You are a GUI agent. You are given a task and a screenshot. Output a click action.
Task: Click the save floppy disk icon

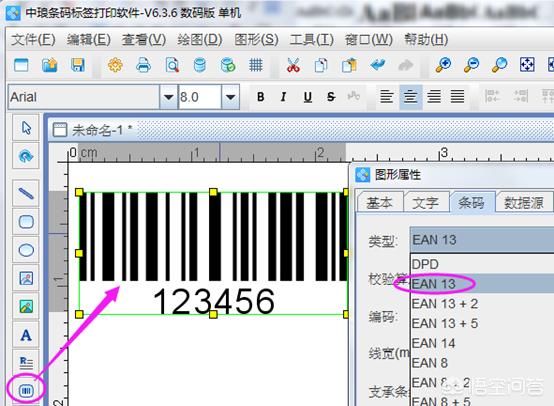coord(78,65)
